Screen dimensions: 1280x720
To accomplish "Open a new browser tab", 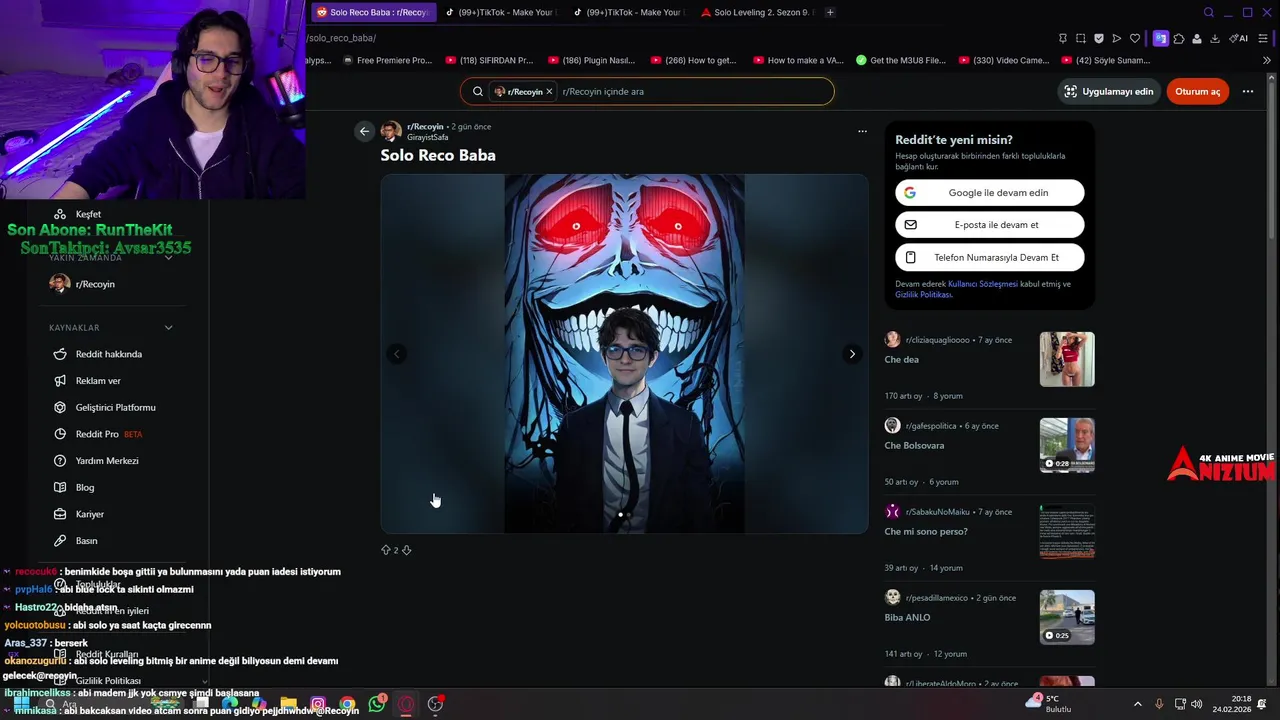I will (x=830, y=12).
